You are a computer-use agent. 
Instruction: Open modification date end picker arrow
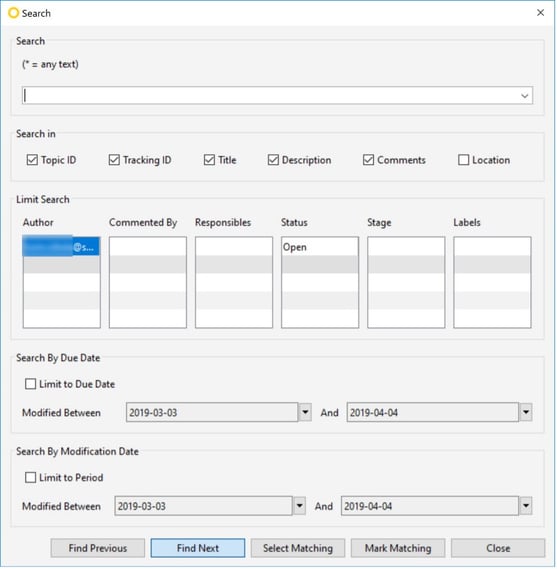point(526,506)
